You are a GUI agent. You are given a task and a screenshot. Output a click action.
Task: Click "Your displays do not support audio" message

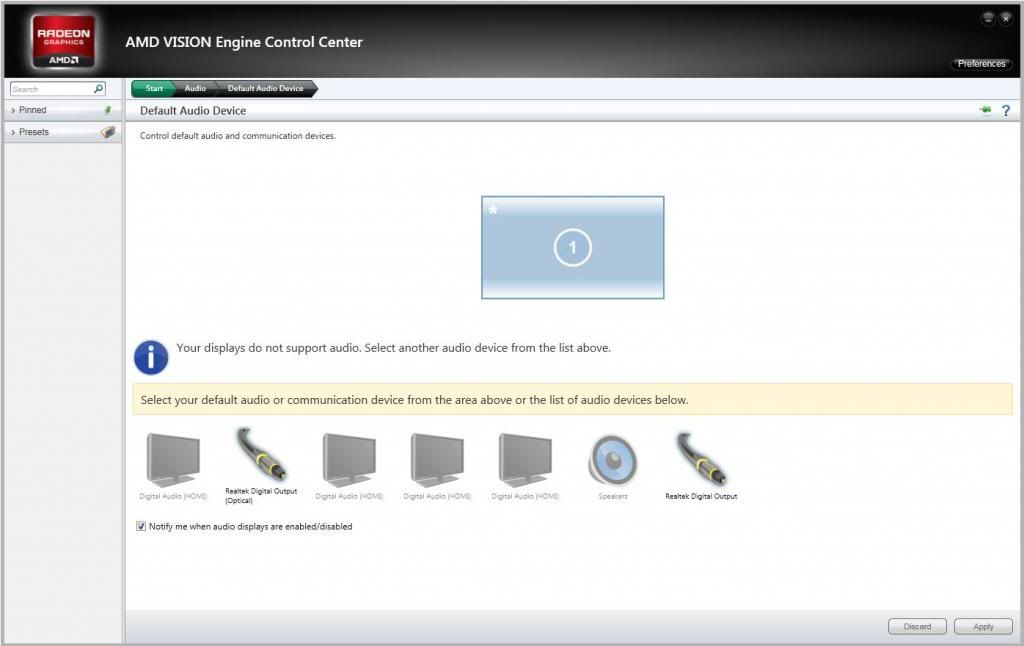pos(393,348)
